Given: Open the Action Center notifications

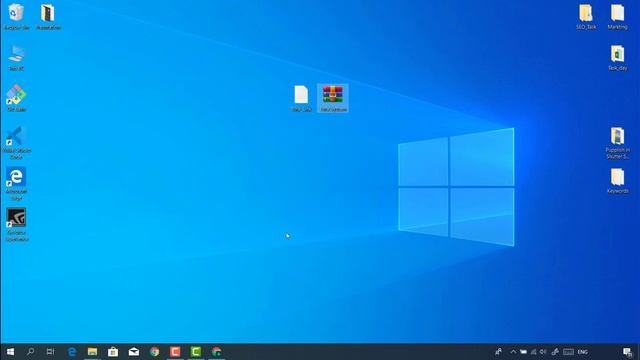Looking at the screenshot, I should [627, 352].
